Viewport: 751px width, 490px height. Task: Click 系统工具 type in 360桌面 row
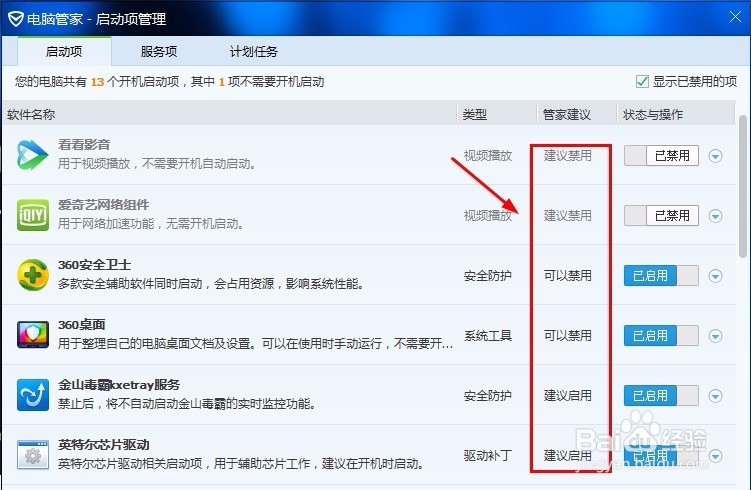pos(488,335)
